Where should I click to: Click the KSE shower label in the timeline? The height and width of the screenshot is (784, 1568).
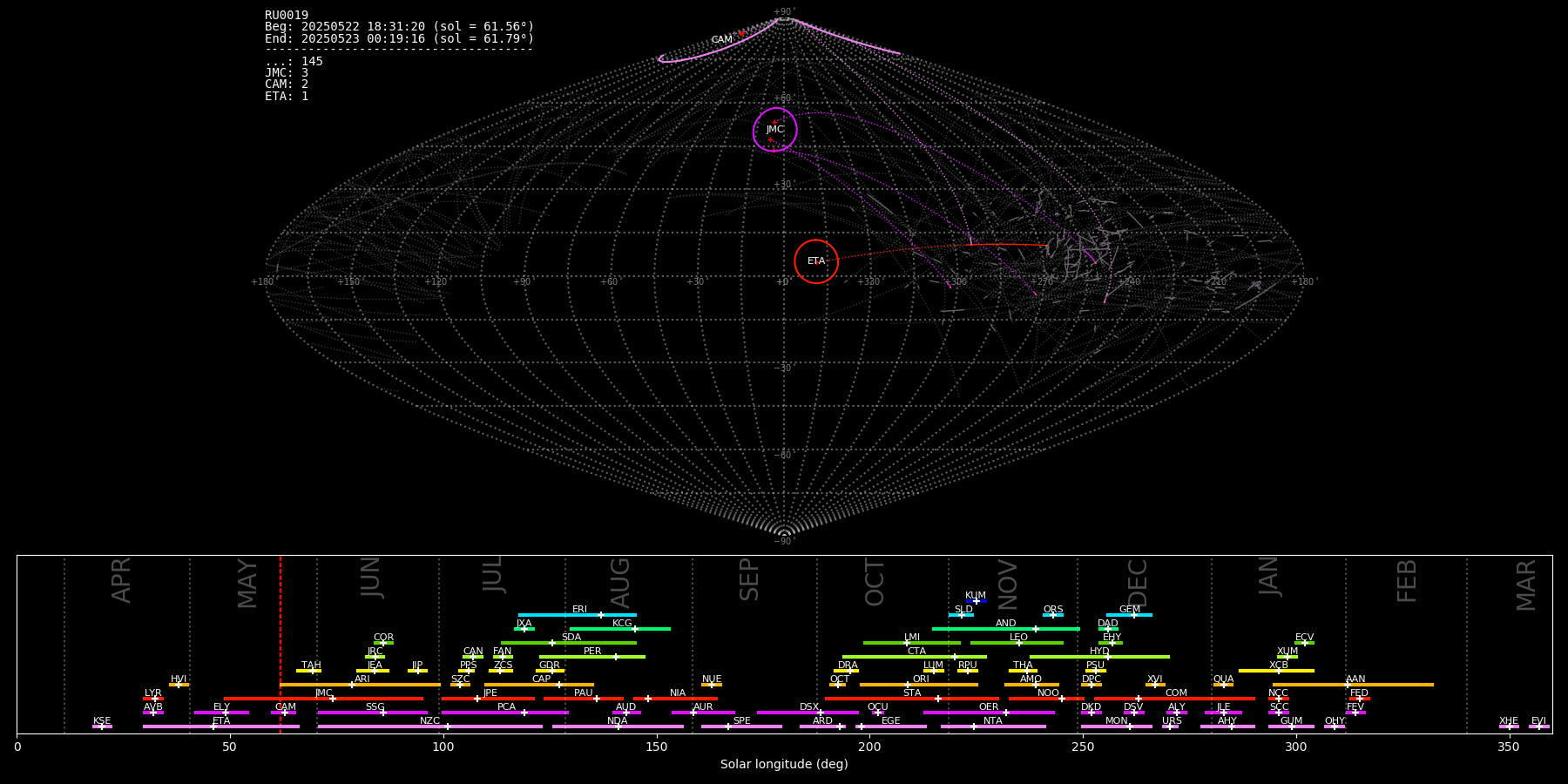pos(102,721)
